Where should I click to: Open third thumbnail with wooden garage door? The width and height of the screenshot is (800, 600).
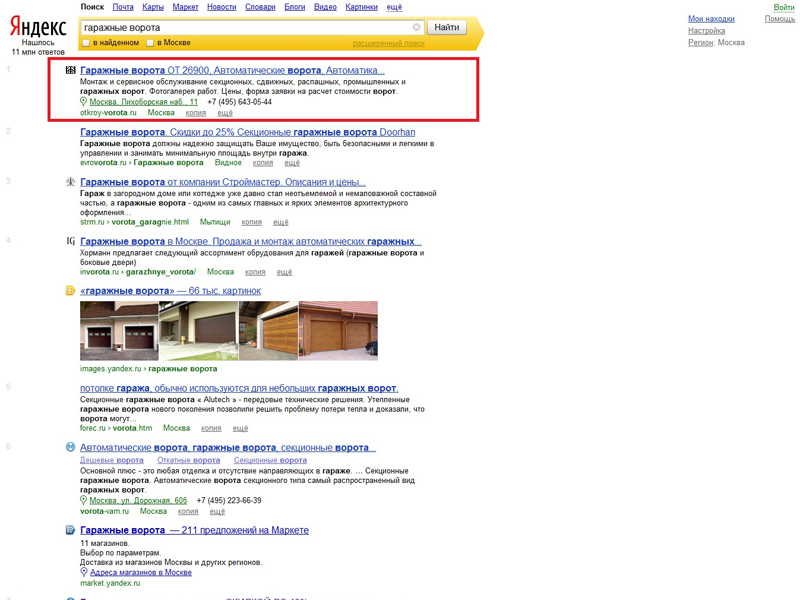(x=268, y=331)
